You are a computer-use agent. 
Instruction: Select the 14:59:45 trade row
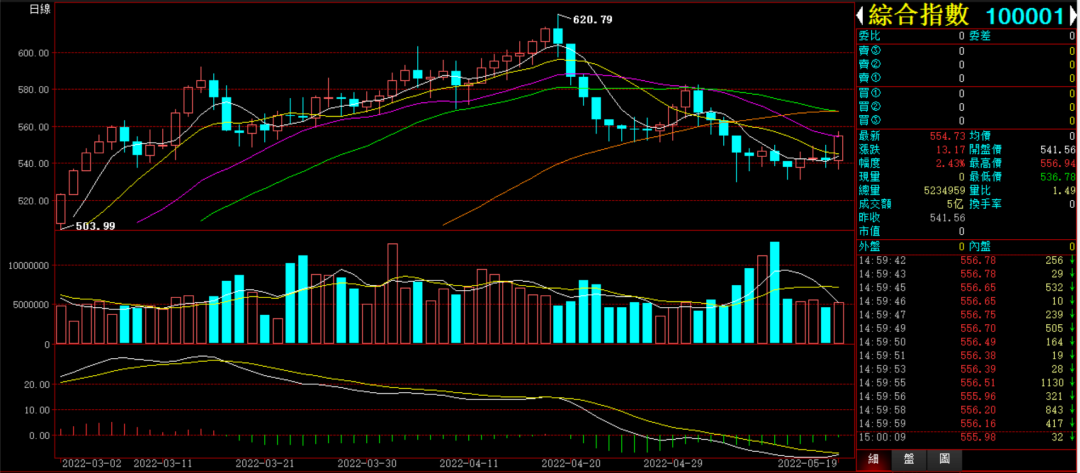point(966,287)
